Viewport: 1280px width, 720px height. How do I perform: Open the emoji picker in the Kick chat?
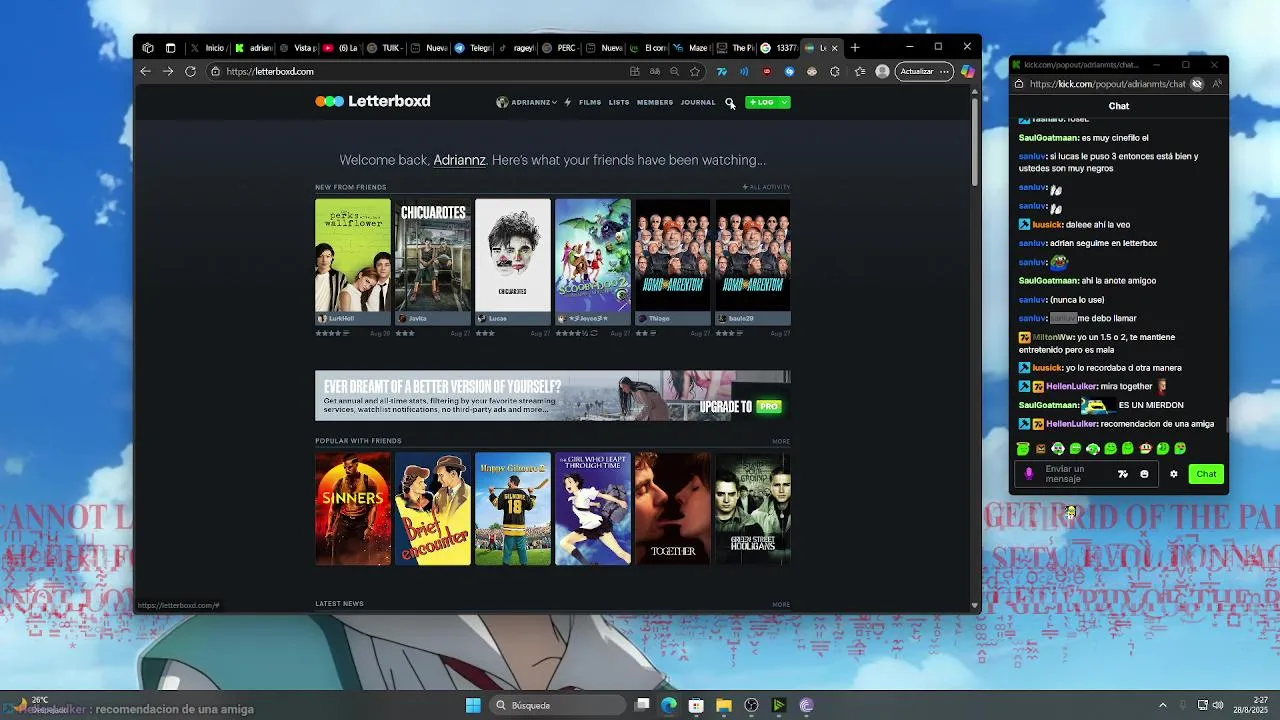click(1145, 474)
